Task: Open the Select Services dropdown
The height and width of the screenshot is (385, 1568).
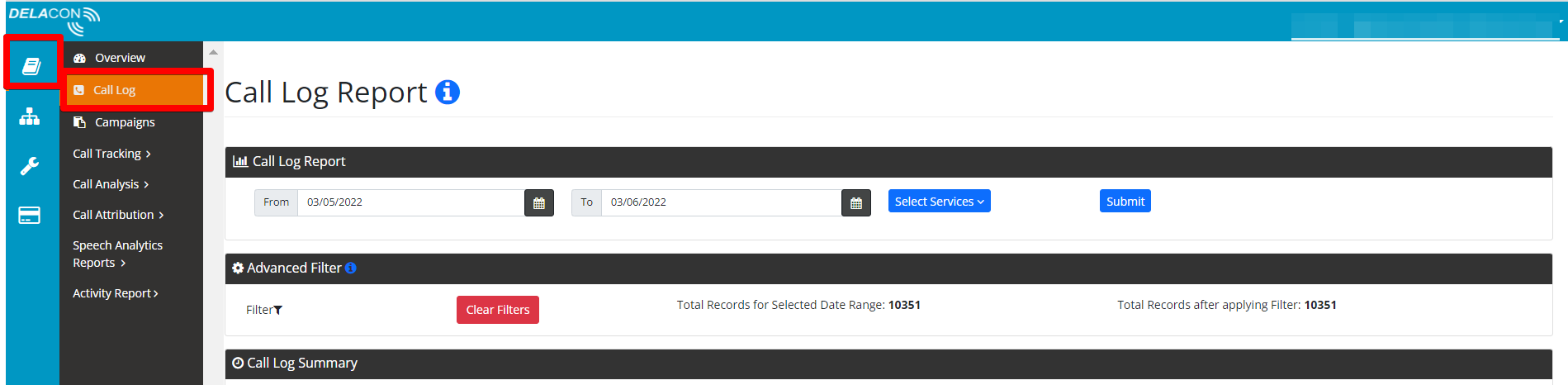Action: pos(940,202)
